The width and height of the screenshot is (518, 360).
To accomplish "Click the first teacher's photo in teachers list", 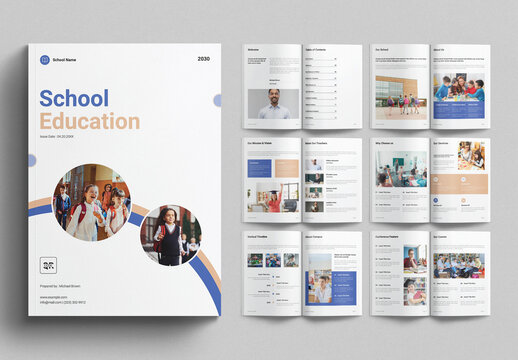I will coord(314,165).
